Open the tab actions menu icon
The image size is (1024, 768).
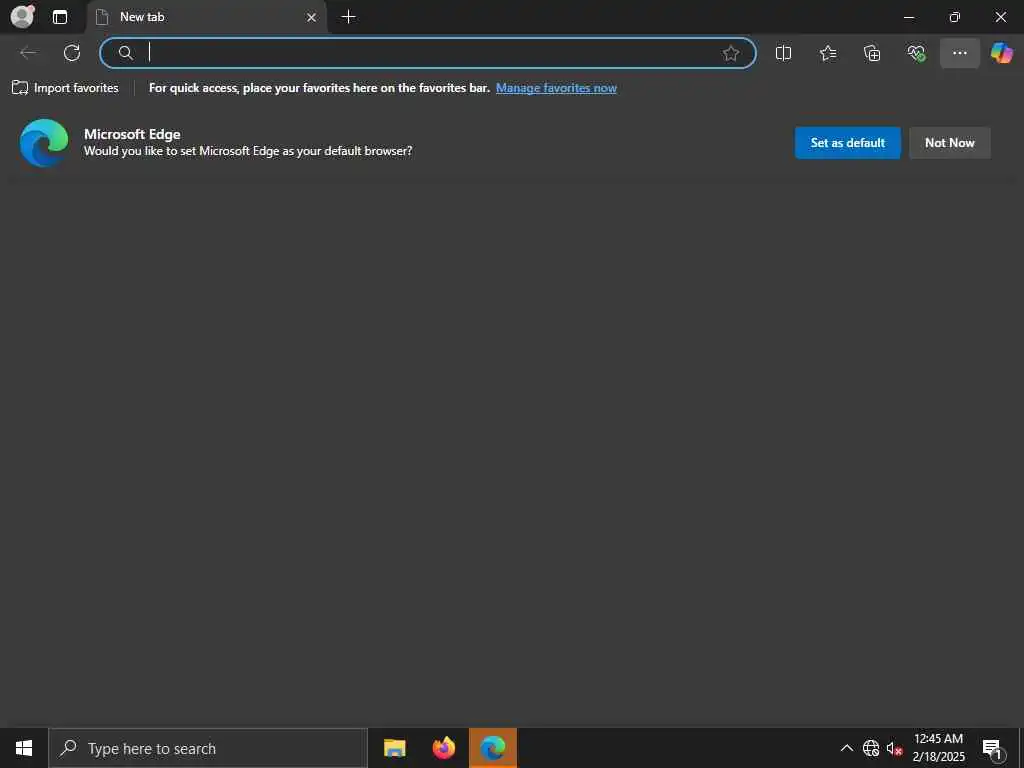tap(59, 17)
